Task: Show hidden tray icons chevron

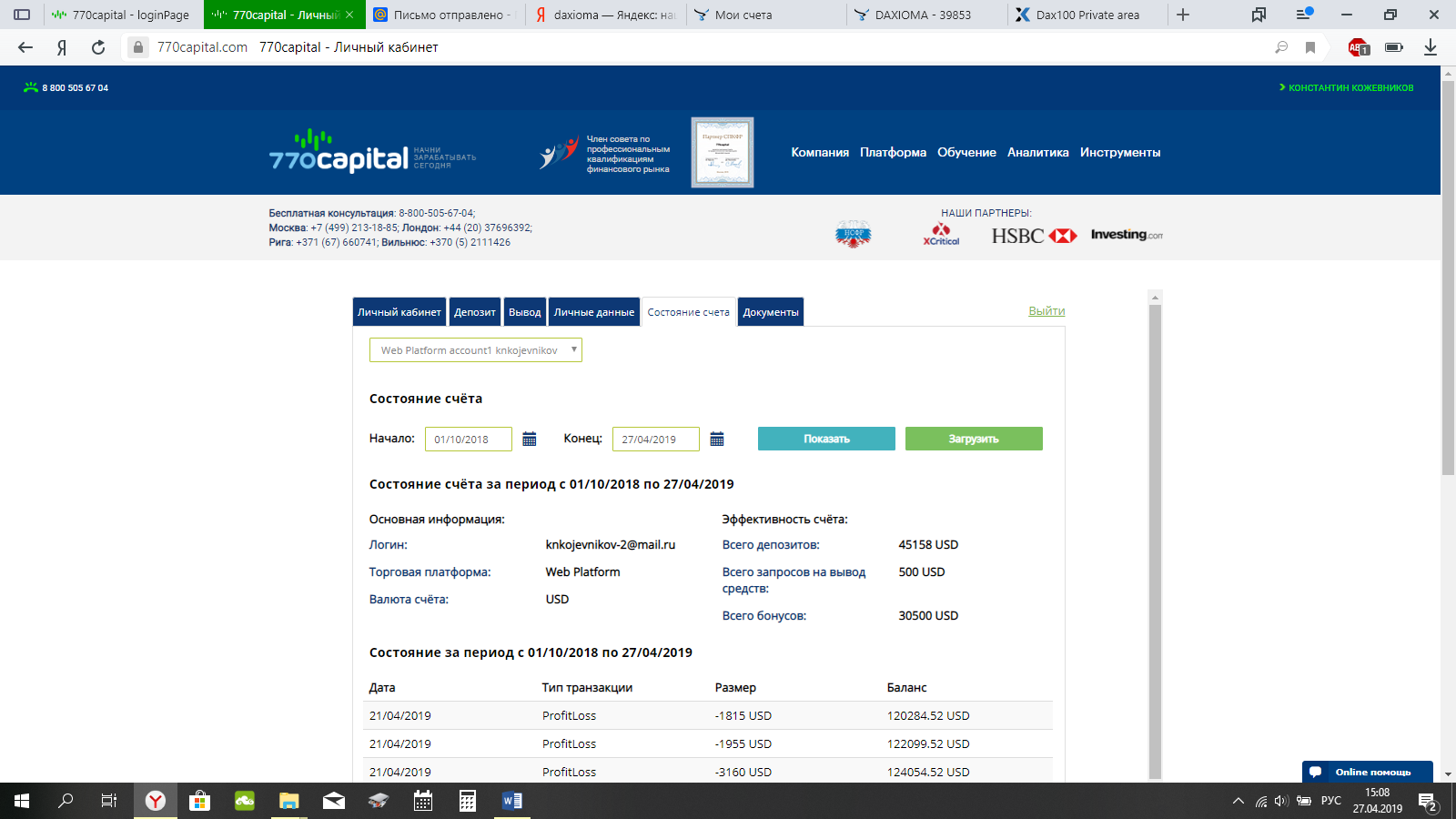Action: (1238, 801)
